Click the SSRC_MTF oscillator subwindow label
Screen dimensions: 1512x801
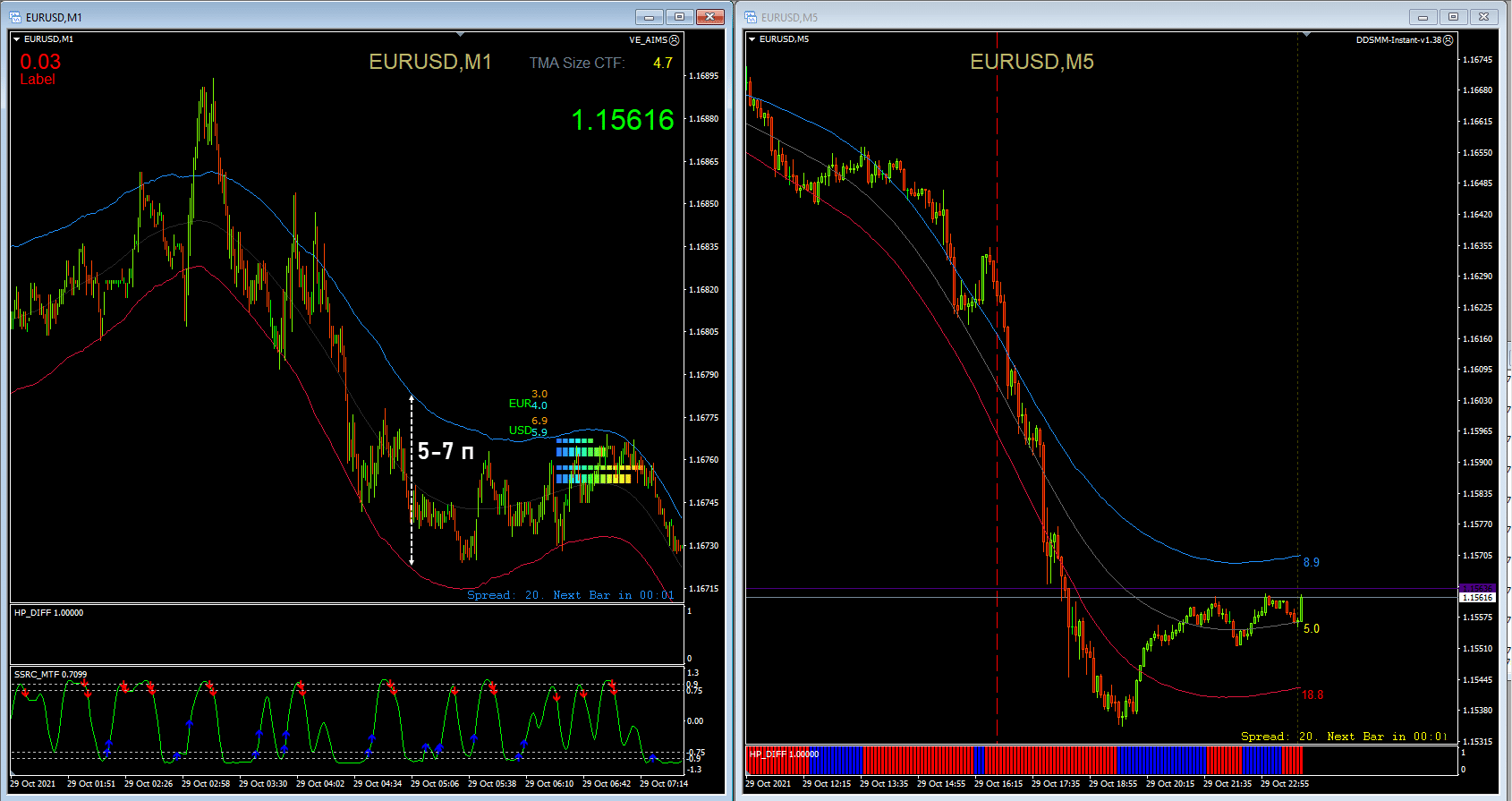(50, 675)
